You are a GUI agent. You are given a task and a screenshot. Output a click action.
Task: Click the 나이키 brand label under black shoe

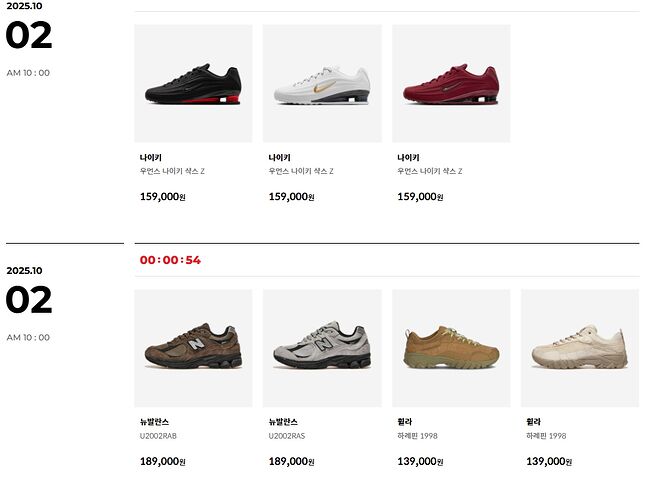tap(150, 158)
